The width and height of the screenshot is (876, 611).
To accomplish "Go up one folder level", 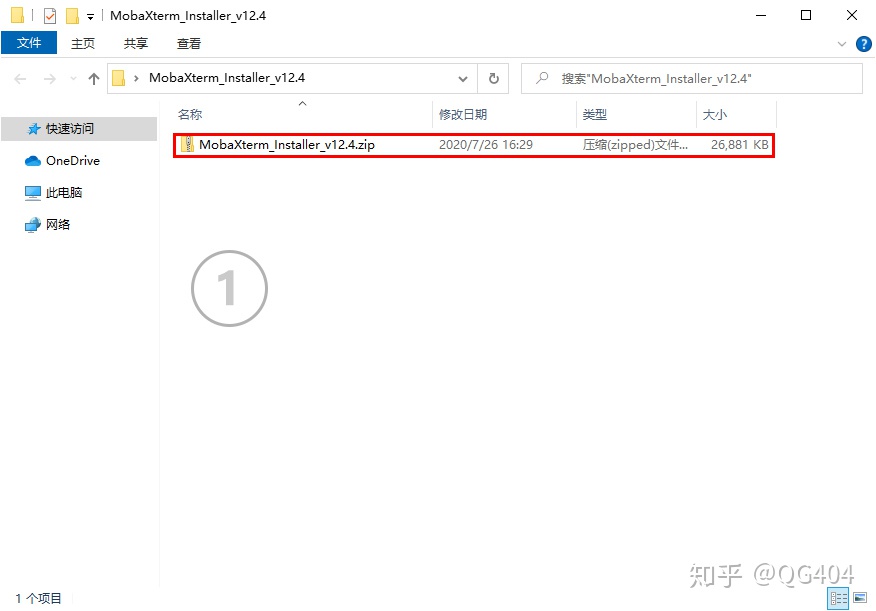I will click(x=93, y=79).
